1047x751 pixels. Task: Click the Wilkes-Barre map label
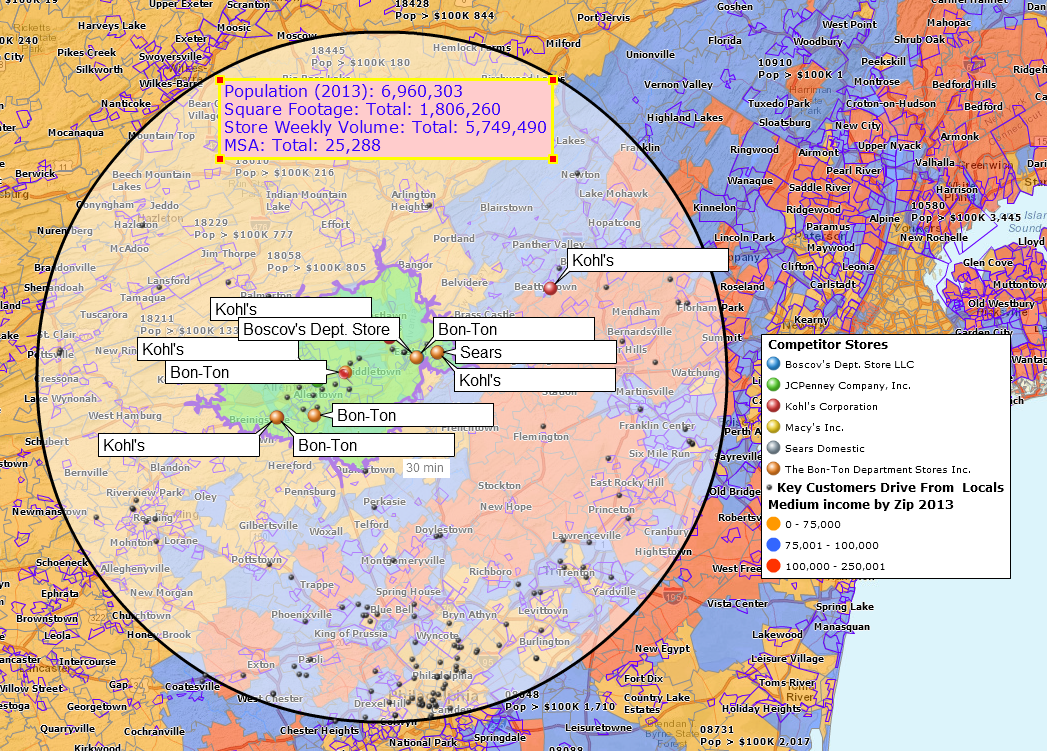[x=171, y=83]
